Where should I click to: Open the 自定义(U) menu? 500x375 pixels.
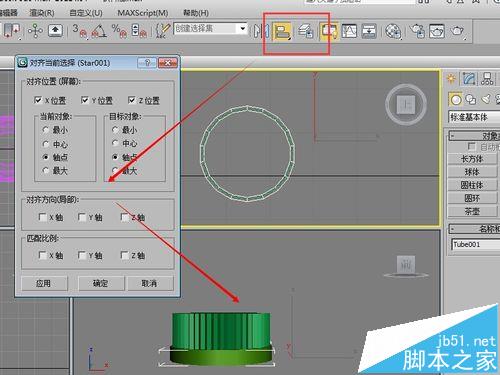coord(86,13)
